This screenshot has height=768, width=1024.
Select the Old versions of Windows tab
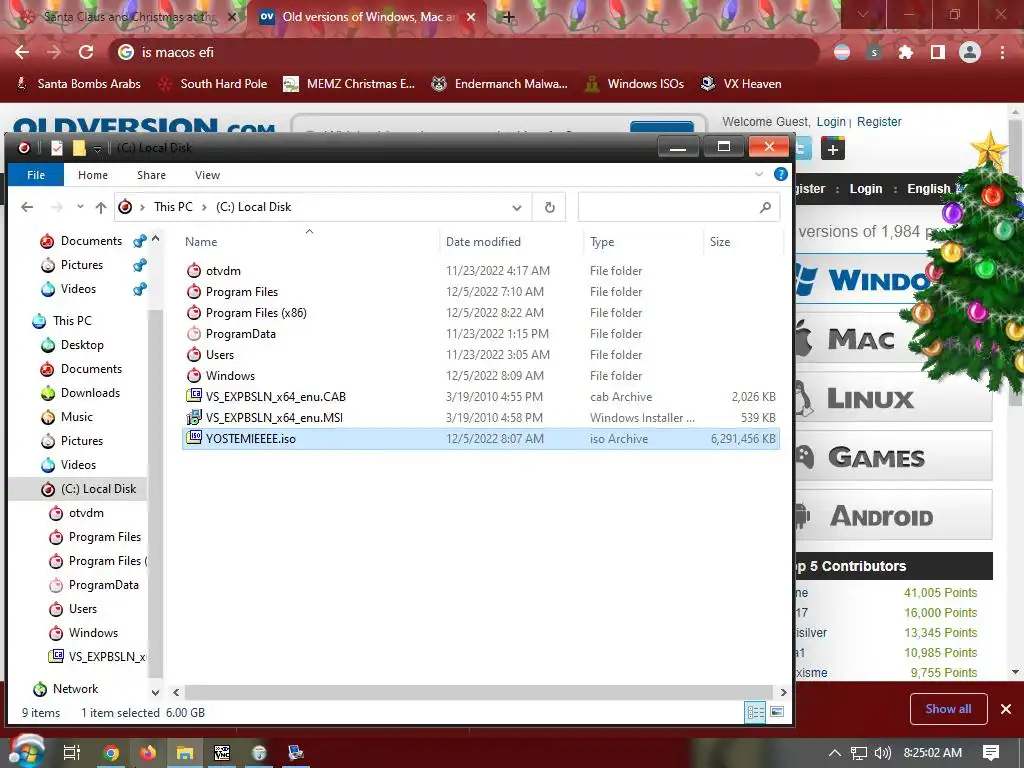click(x=366, y=17)
